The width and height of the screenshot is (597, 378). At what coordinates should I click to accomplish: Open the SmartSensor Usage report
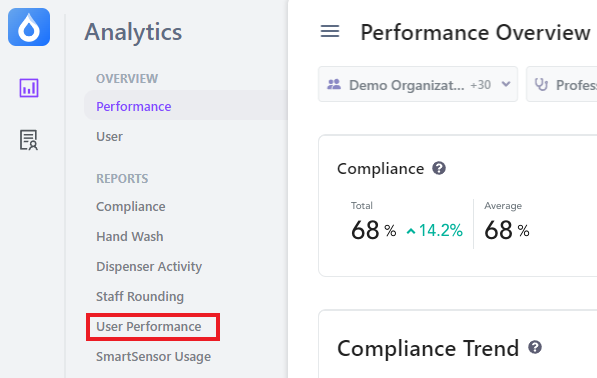click(153, 356)
